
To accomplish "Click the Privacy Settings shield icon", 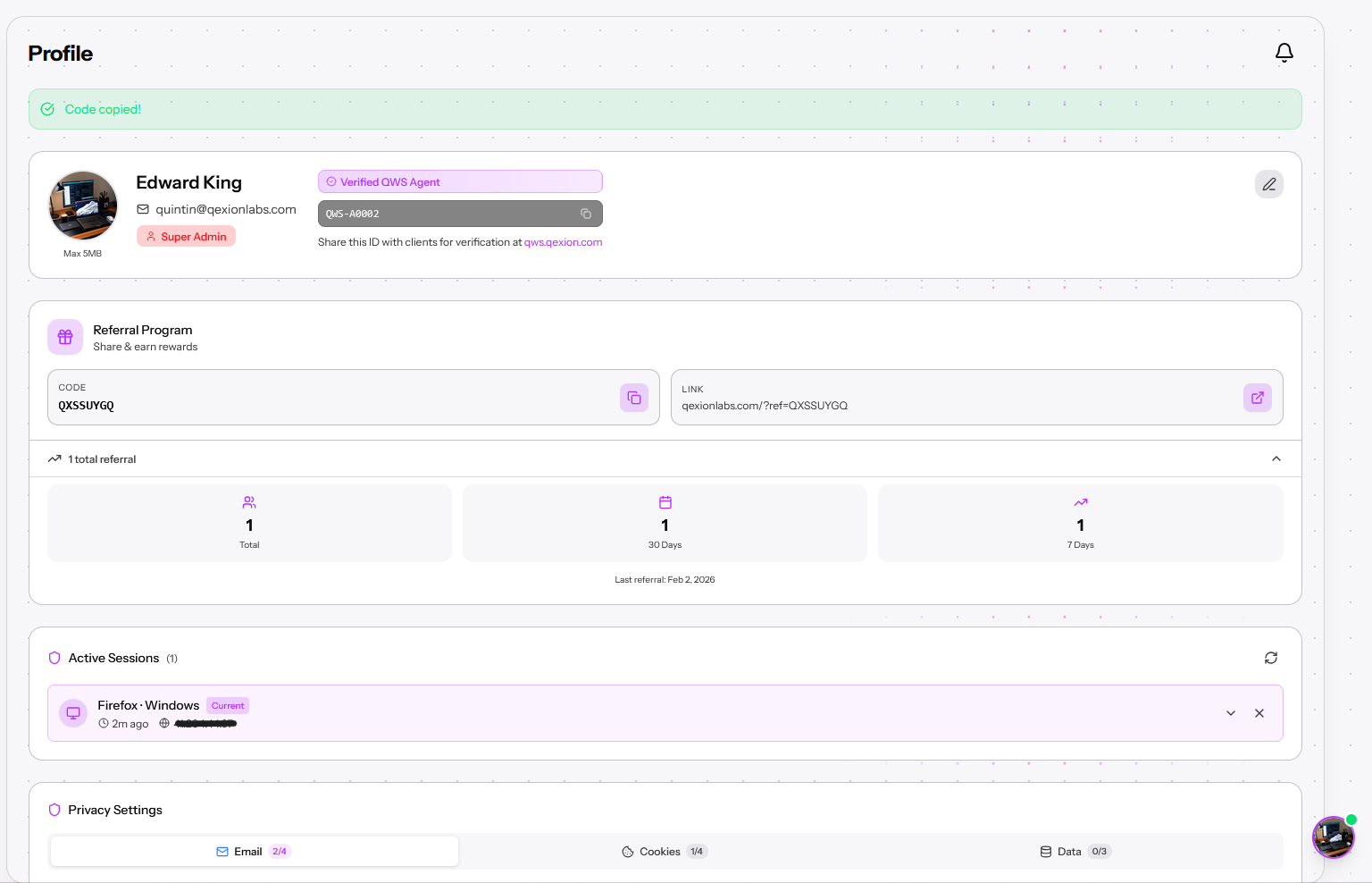I will [54, 810].
